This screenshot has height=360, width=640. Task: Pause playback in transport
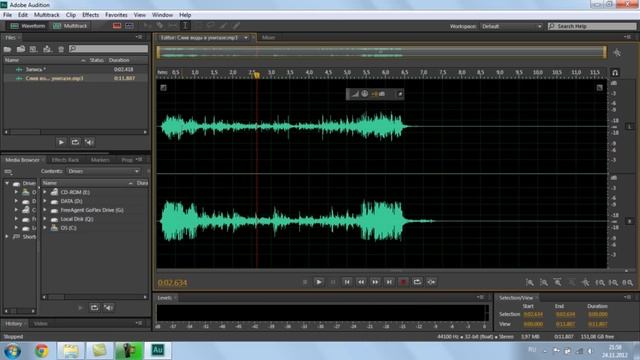[333, 282]
